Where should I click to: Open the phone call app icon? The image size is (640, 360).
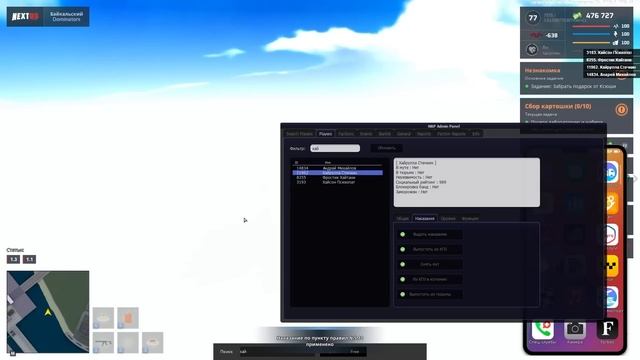point(542,329)
